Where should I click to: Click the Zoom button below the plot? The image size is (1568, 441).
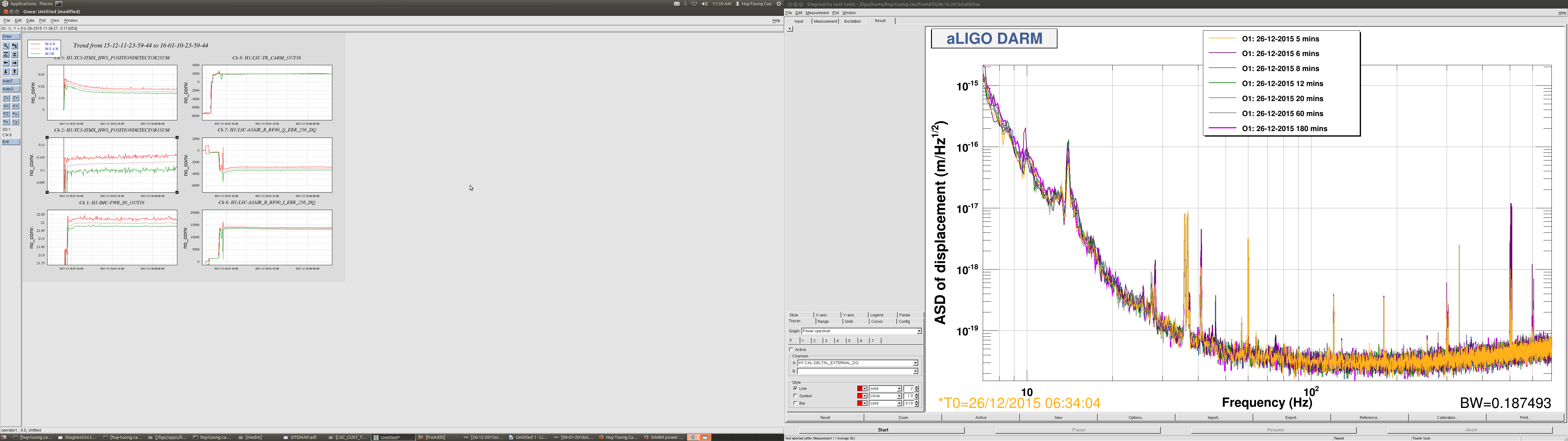point(903,418)
